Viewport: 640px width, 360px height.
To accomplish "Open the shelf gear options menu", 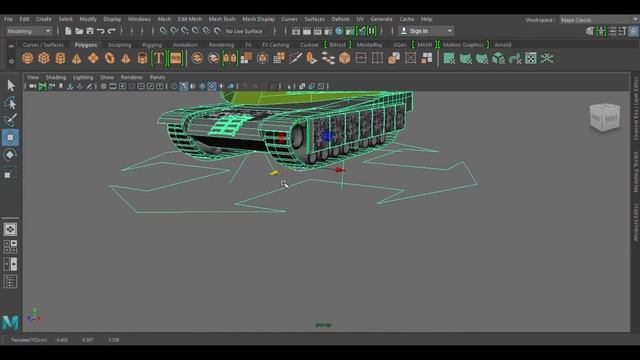I will click(11, 61).
